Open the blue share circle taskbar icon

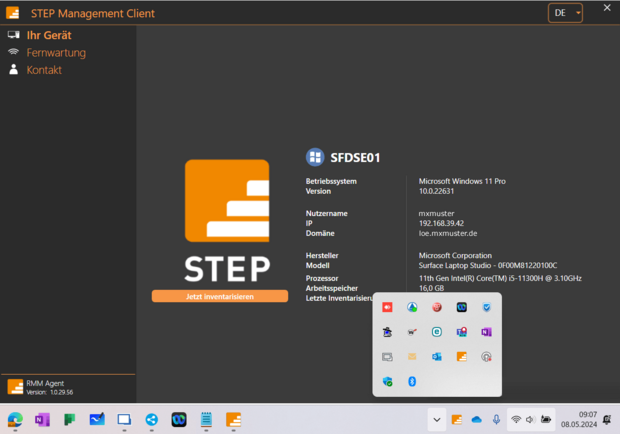coord(151,419)
